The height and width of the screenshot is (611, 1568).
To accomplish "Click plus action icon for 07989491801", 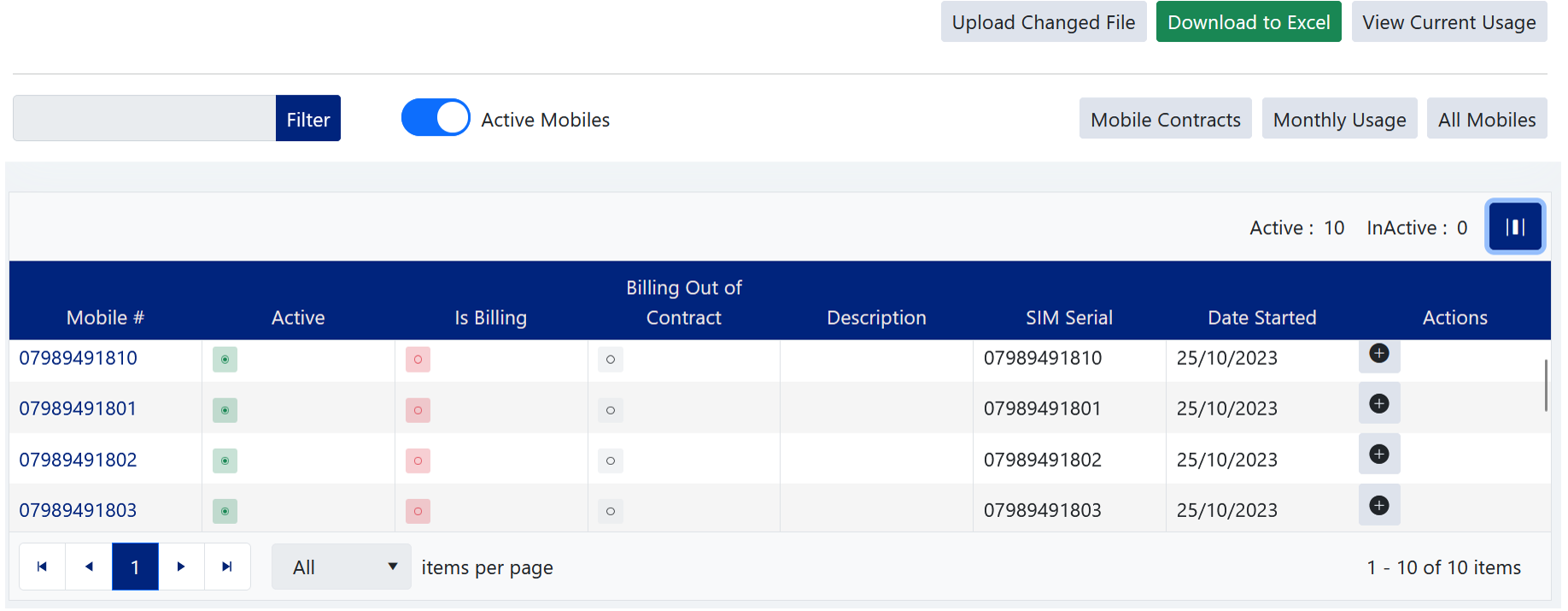I will (x=1378, y=404).
